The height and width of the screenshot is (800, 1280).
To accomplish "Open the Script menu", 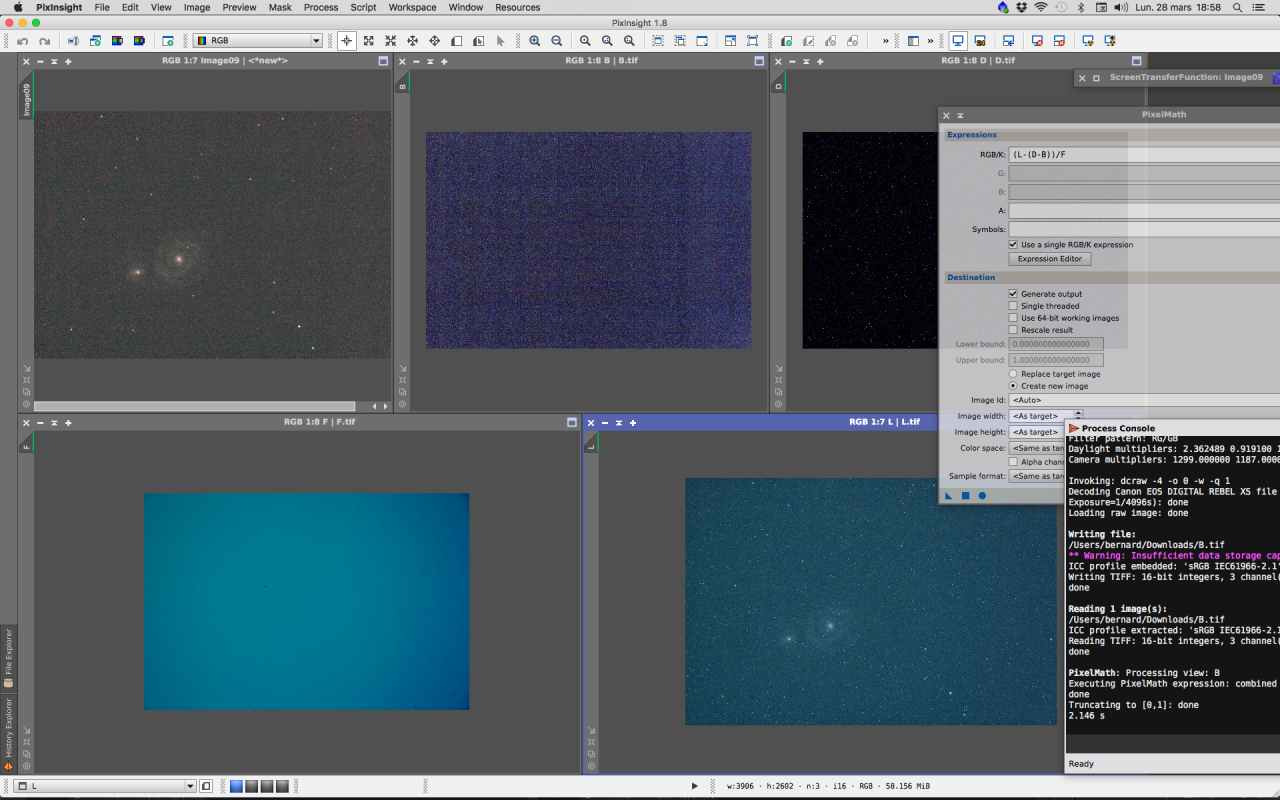I will (x=363, y=7).
